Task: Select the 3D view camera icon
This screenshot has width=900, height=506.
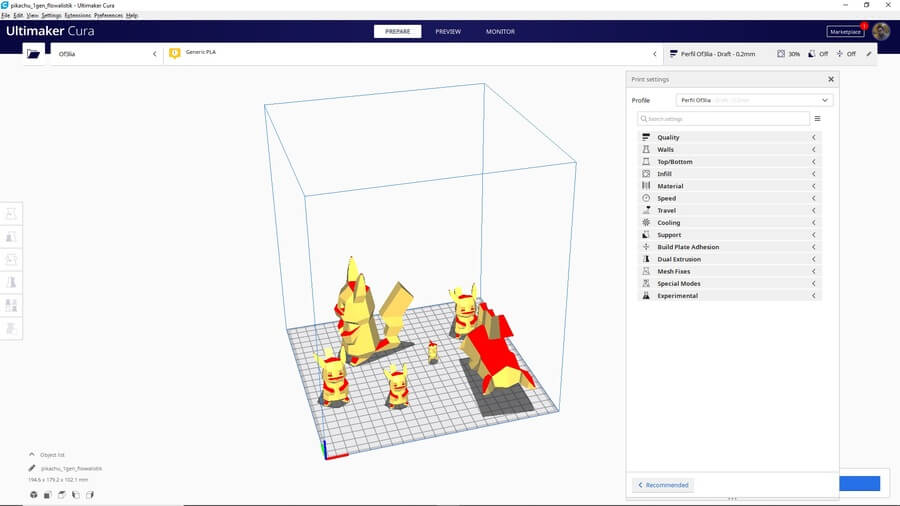Action: pos(33,494)
